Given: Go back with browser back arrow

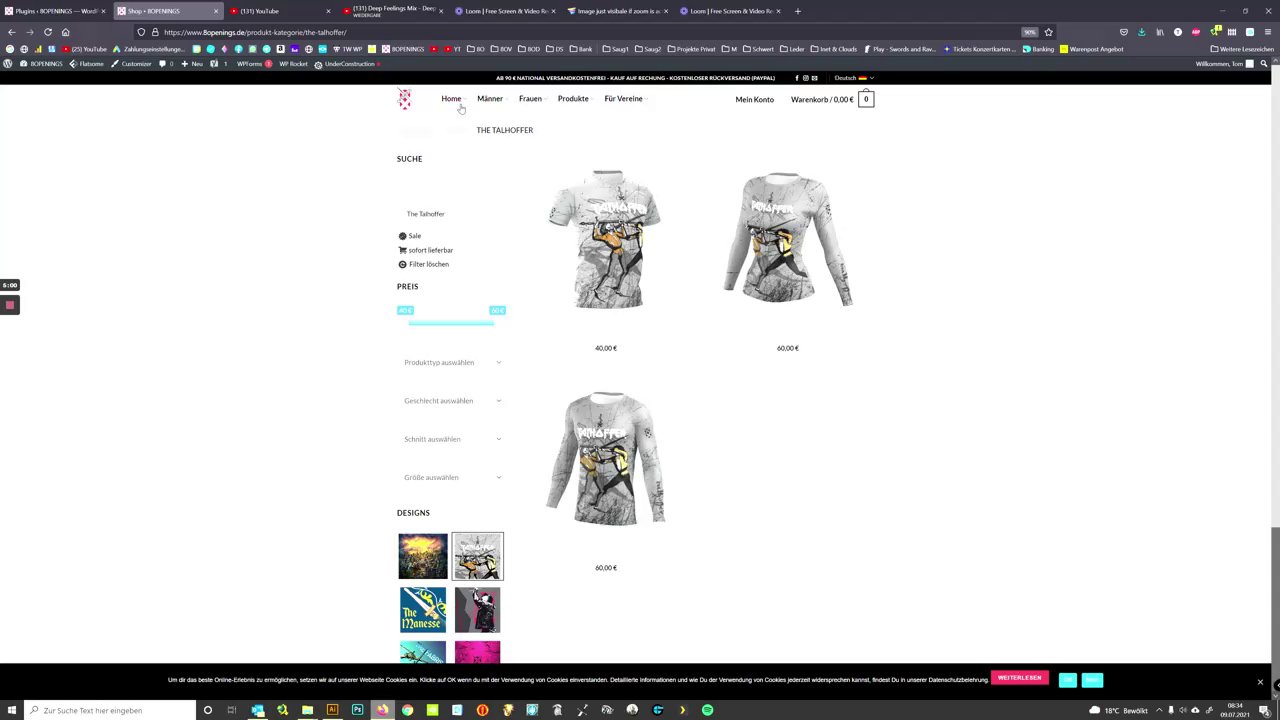Looking at the screenshot, I should [x=11, y=32].
